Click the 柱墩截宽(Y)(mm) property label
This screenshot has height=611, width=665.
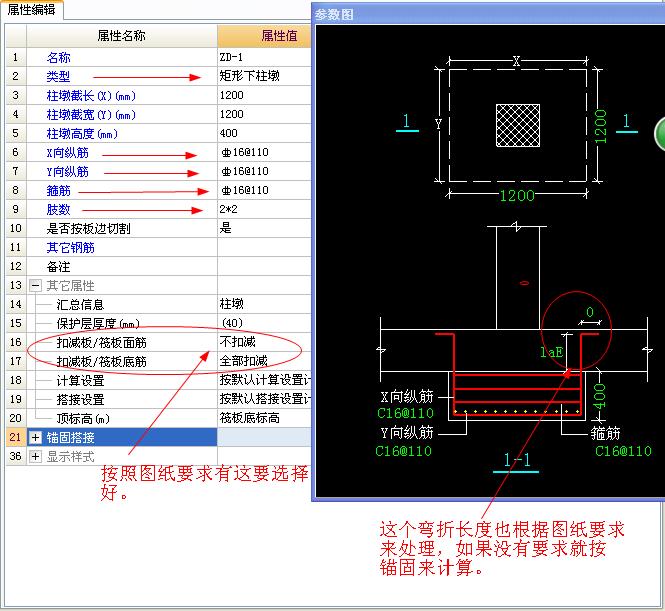[91, 115]
